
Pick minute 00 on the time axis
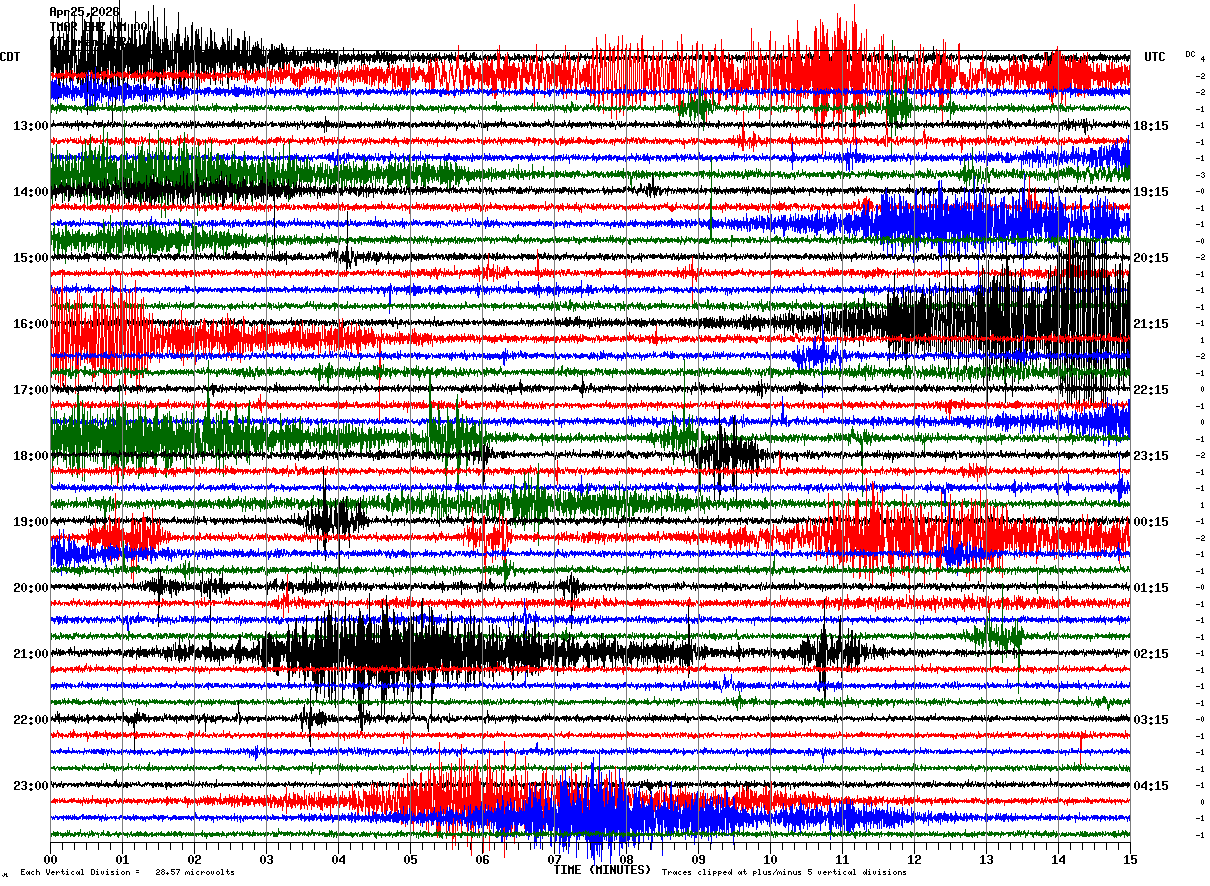(50, 859)
